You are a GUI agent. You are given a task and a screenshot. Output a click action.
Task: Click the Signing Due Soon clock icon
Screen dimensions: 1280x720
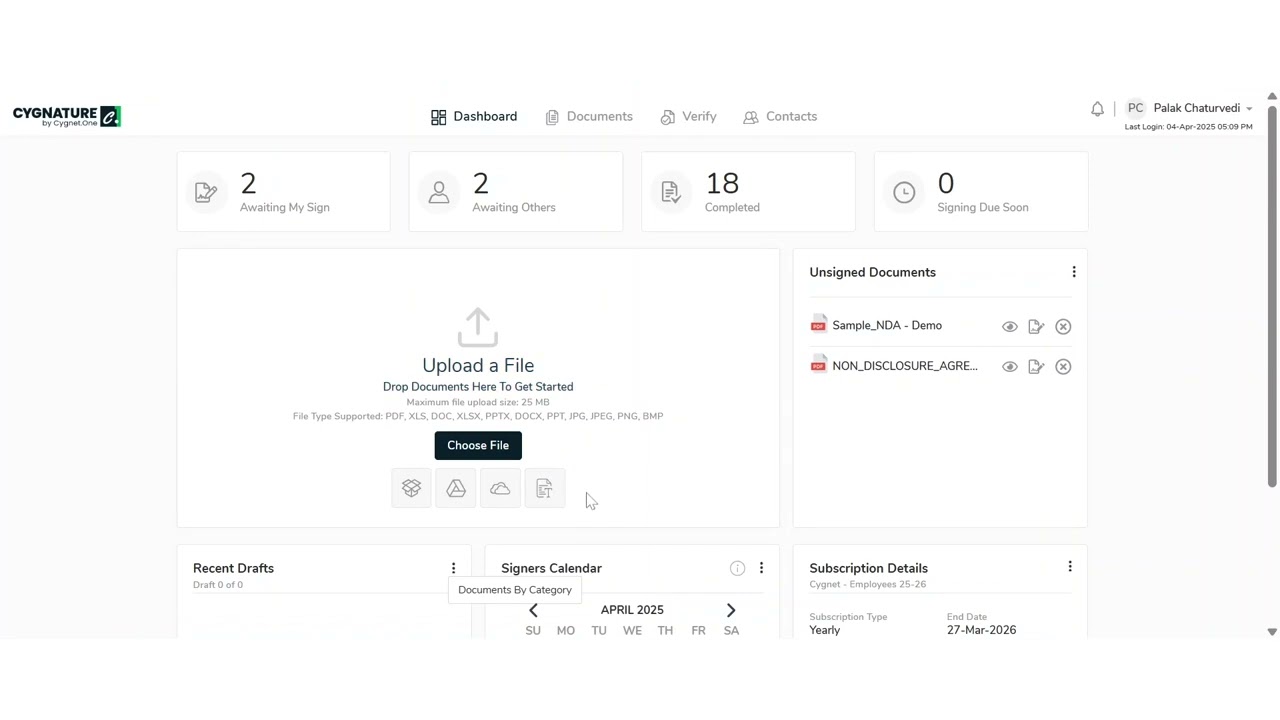pyautogui.click(x=904, y=192)
